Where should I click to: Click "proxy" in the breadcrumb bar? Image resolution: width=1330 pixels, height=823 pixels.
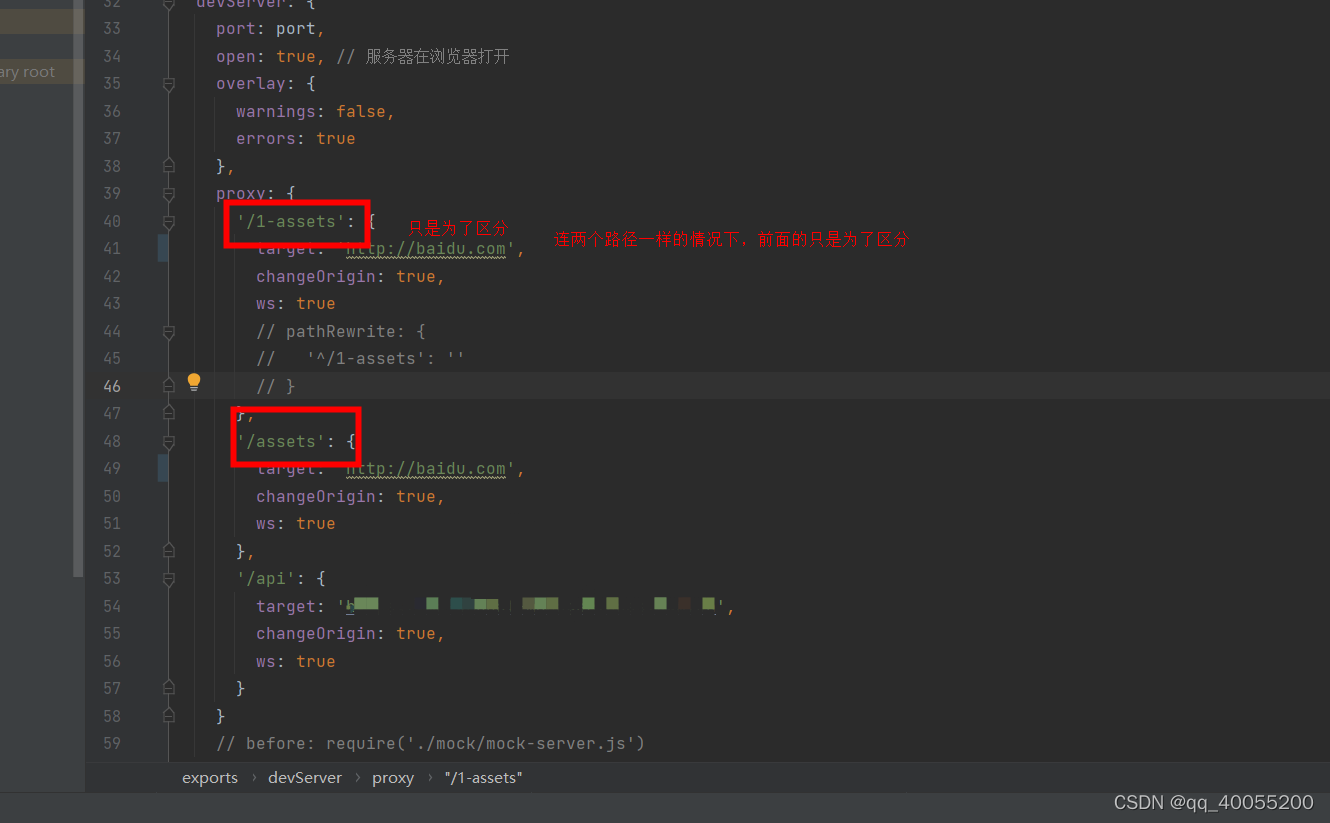(x=392, y=777)
